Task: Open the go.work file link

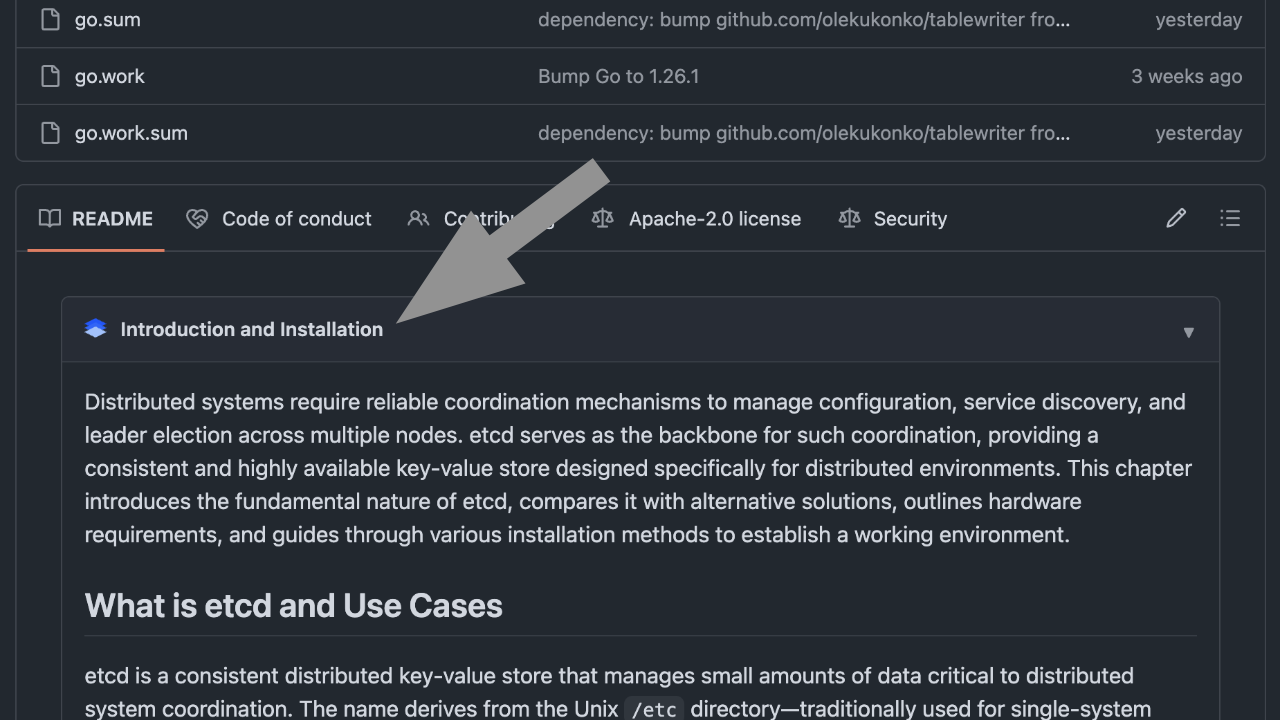Action: point(110,76)
